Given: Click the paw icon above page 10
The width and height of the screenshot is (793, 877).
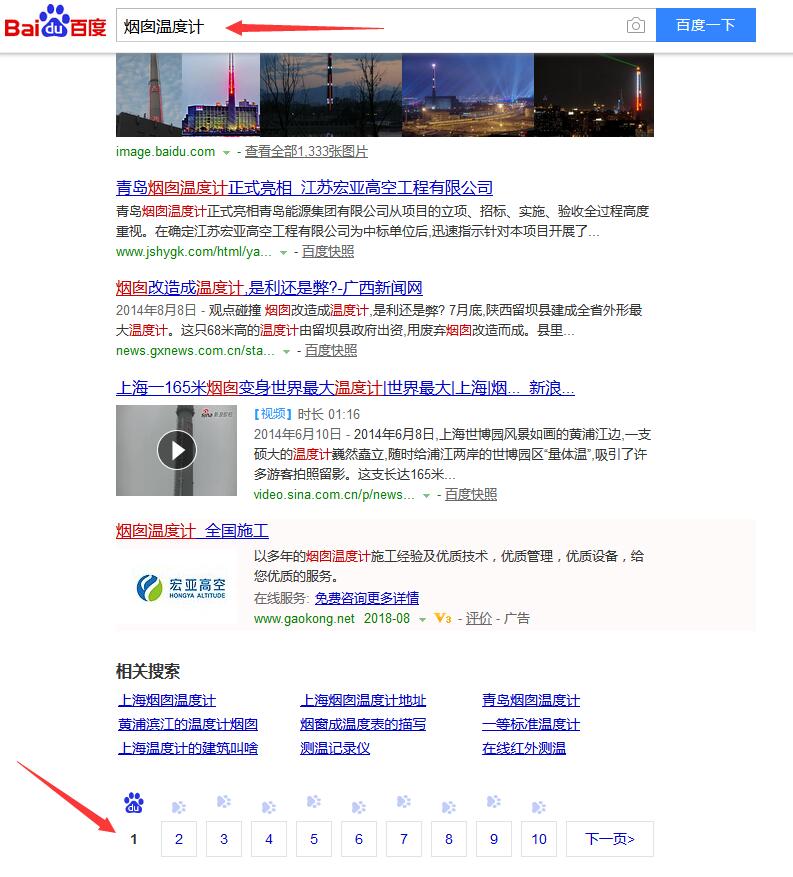Looking at the screenshot, I should (539, 806).
